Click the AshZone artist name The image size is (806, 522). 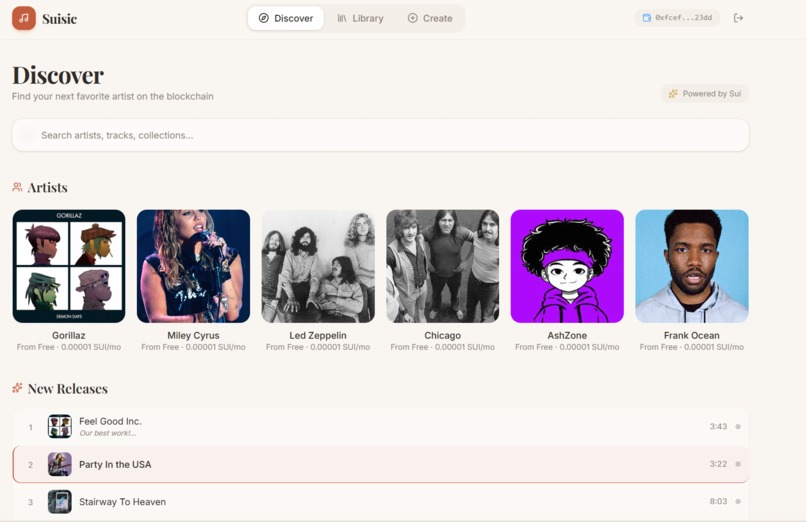(567, 335)
